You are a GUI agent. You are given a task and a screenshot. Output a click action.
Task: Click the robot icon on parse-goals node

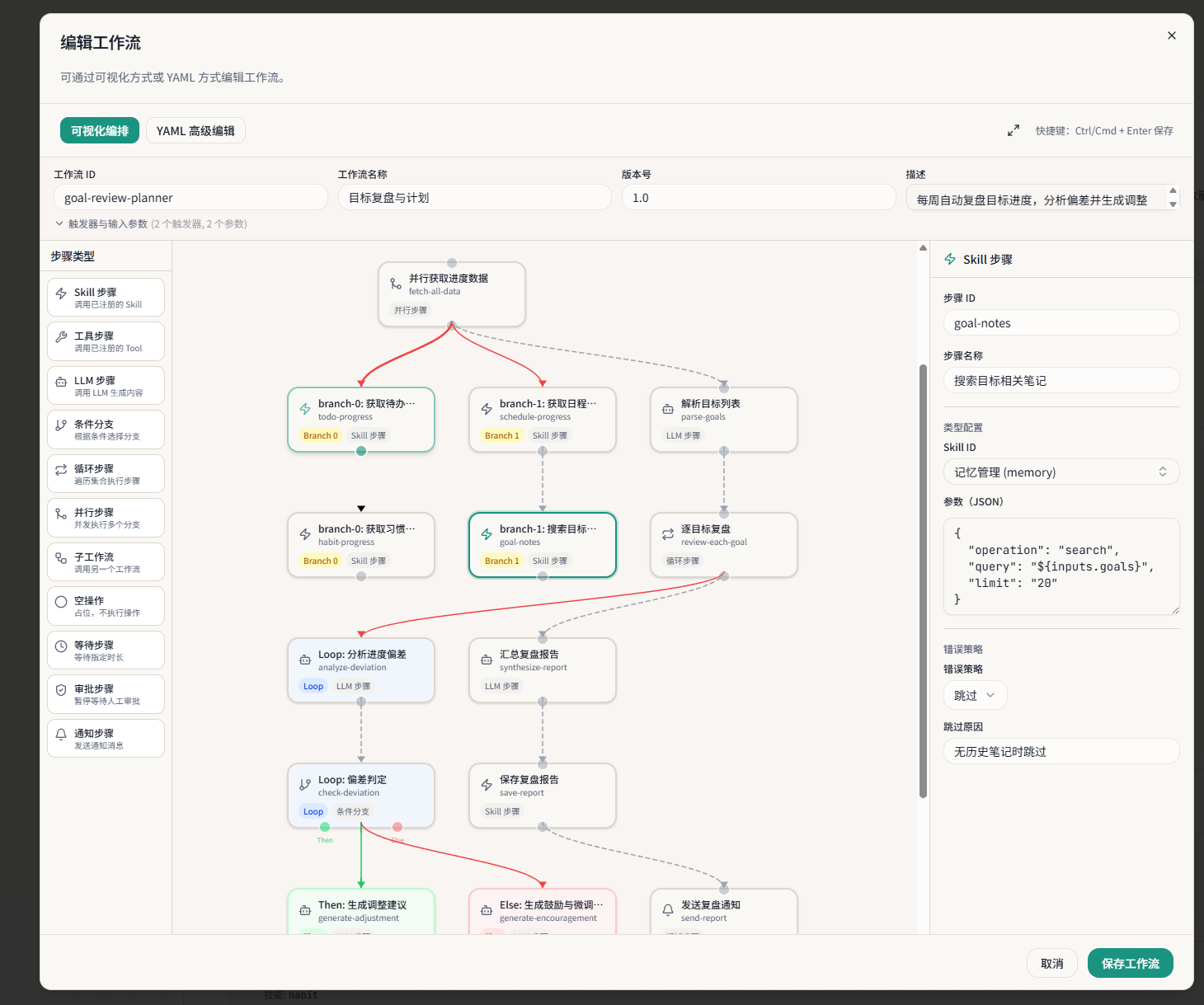coord(668,409)
